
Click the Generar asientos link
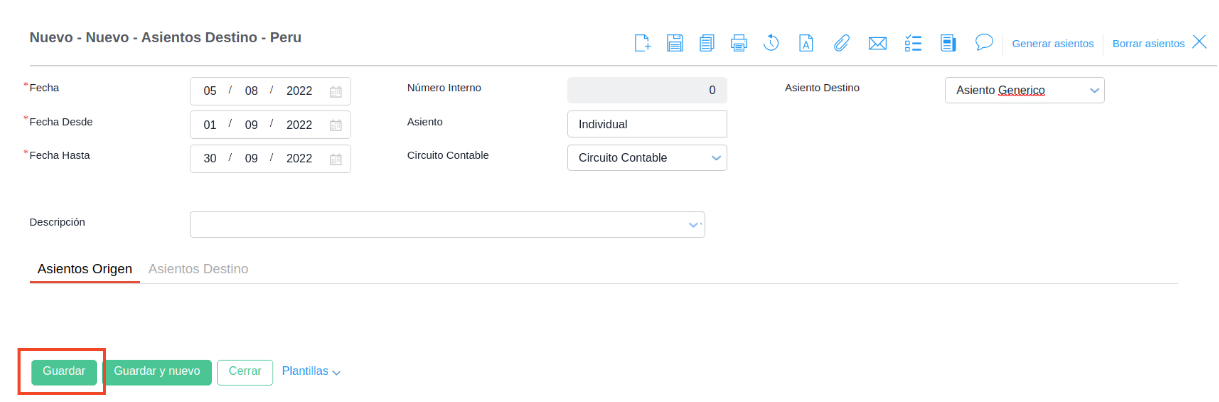[x=1053, y=44]
